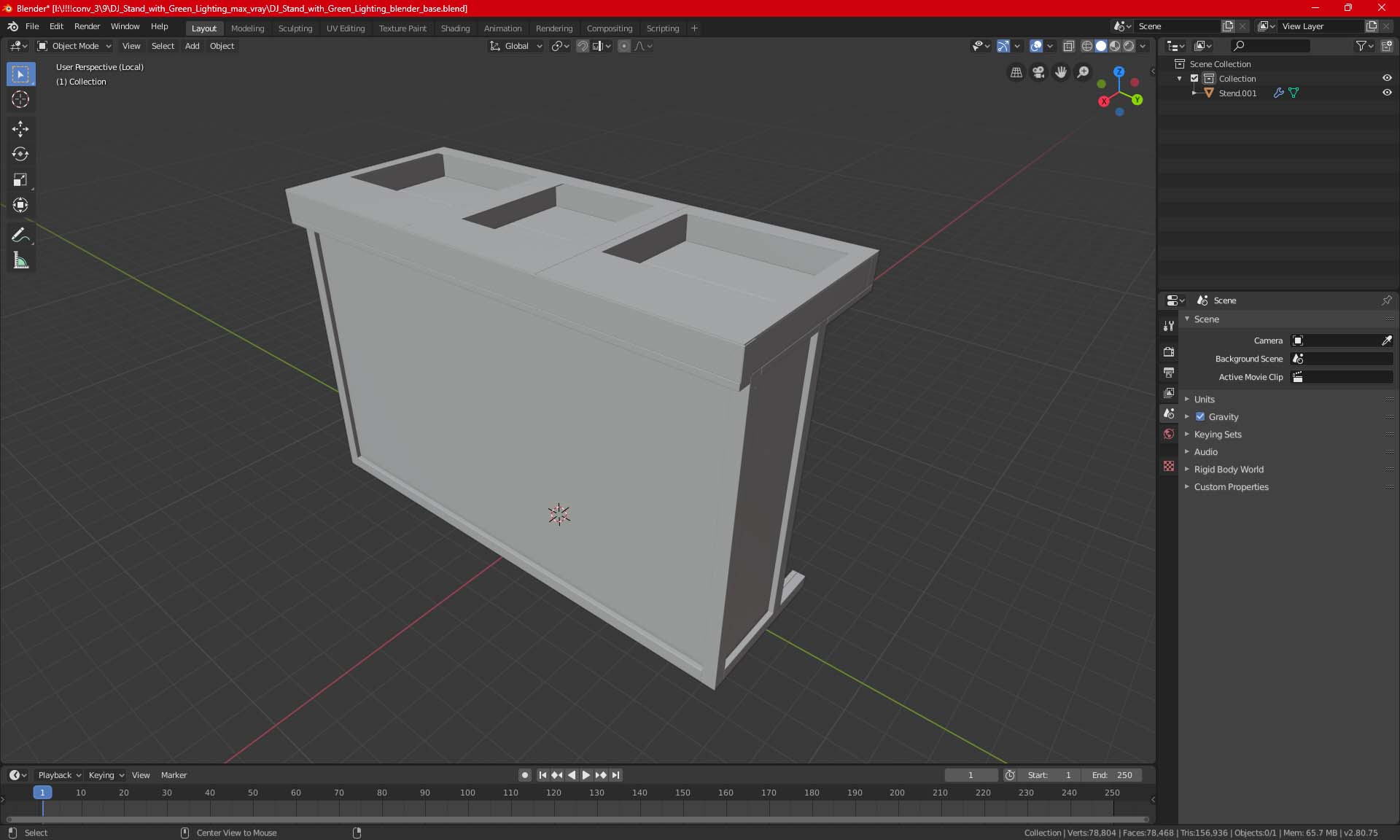This screenshot has height=840, width=1400.
Task: Click the frame 1 playhead marker
Action: (x=42, y=793)
